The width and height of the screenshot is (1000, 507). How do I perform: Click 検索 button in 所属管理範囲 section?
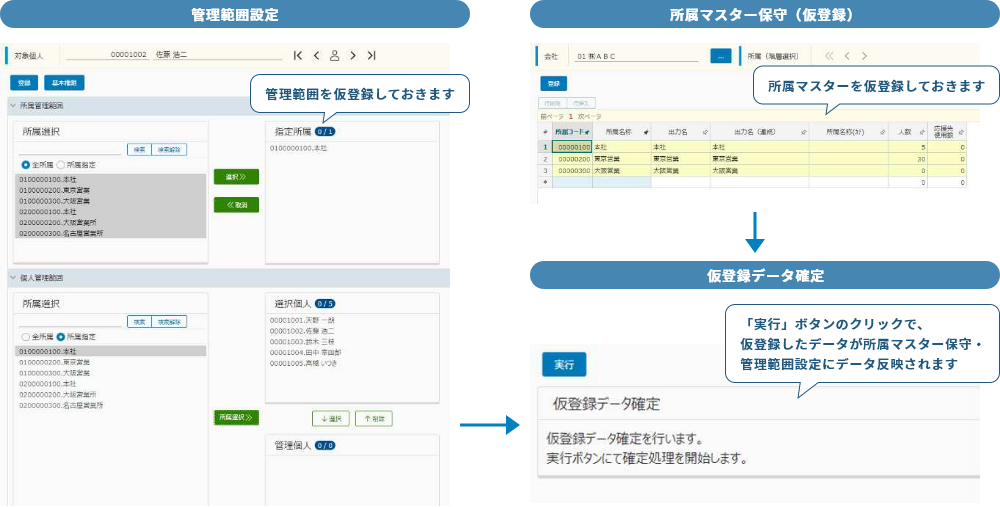pos(139,150)
